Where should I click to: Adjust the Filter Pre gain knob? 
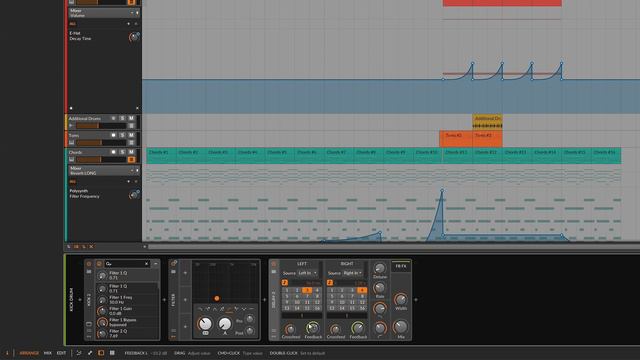click(x=250, y=320)
